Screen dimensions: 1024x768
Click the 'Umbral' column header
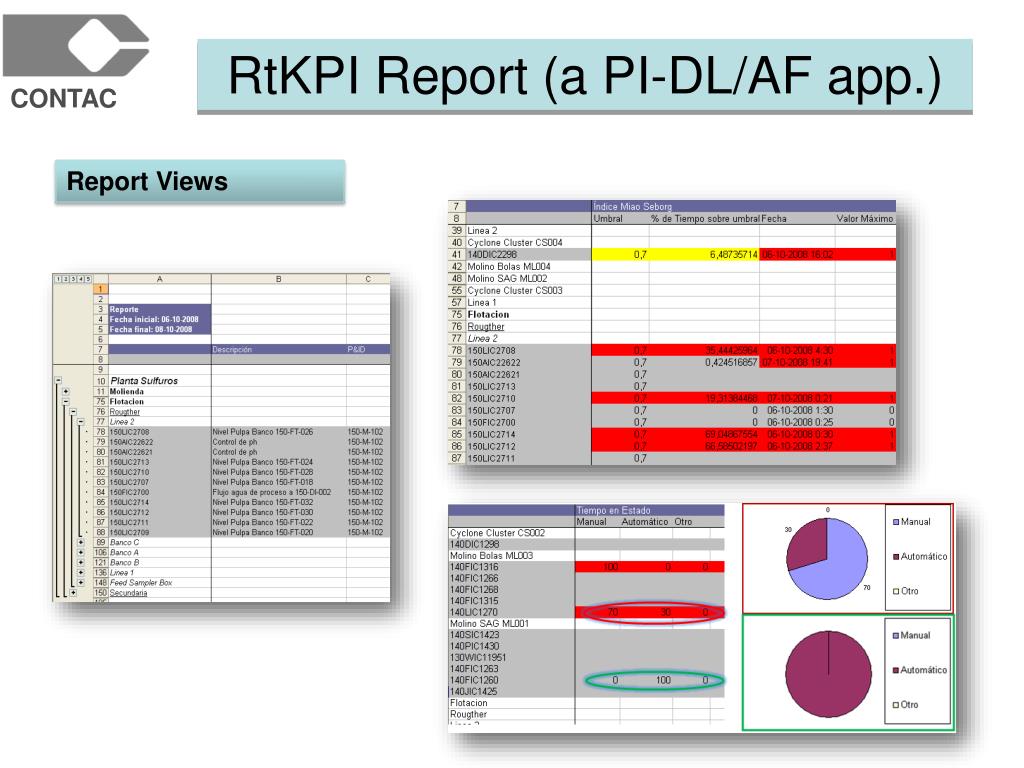pos(608,219)
